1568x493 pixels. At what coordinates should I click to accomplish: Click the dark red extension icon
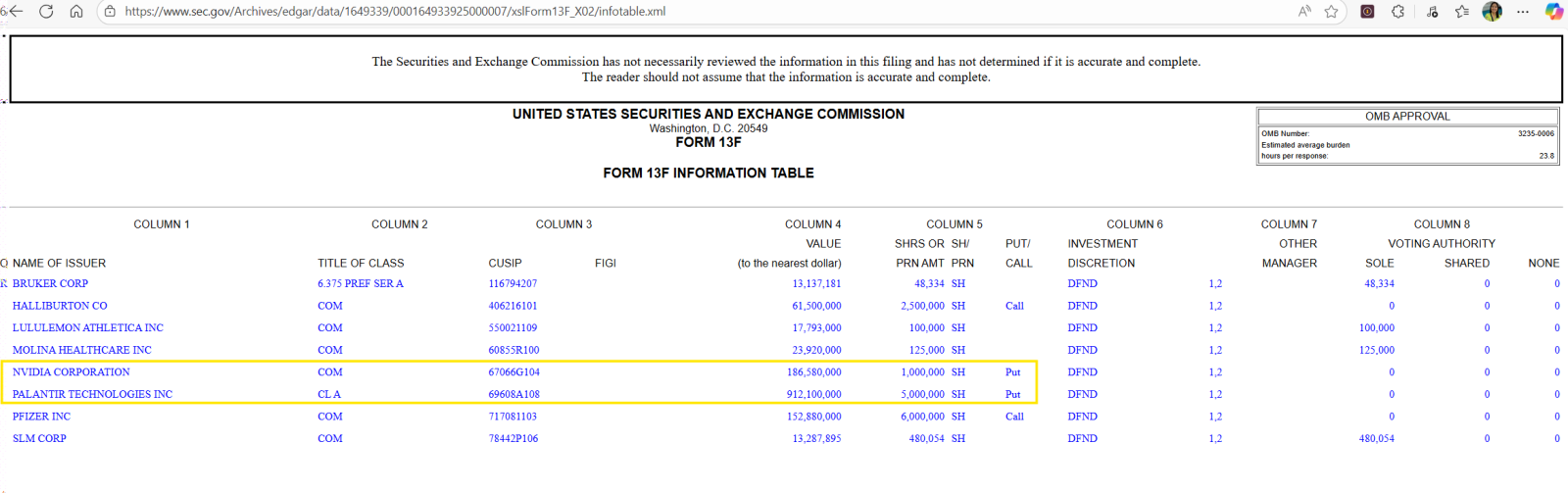click(x=1367, y=12)
